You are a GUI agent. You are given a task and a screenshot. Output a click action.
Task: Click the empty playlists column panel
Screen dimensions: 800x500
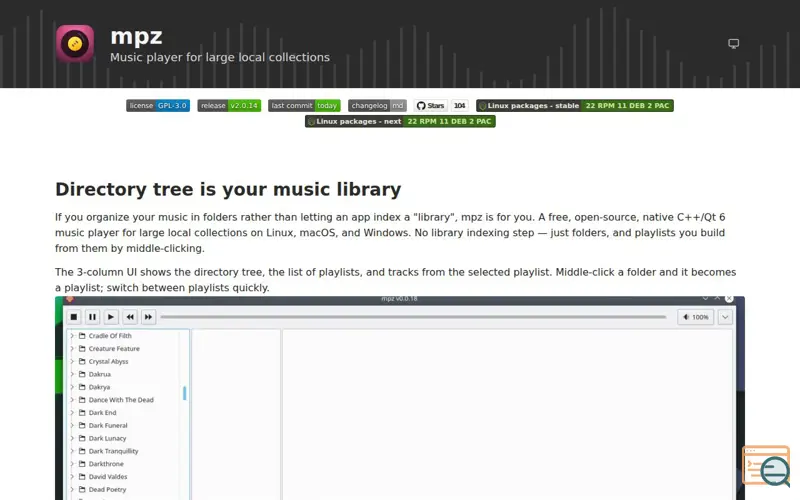(236, 414)
